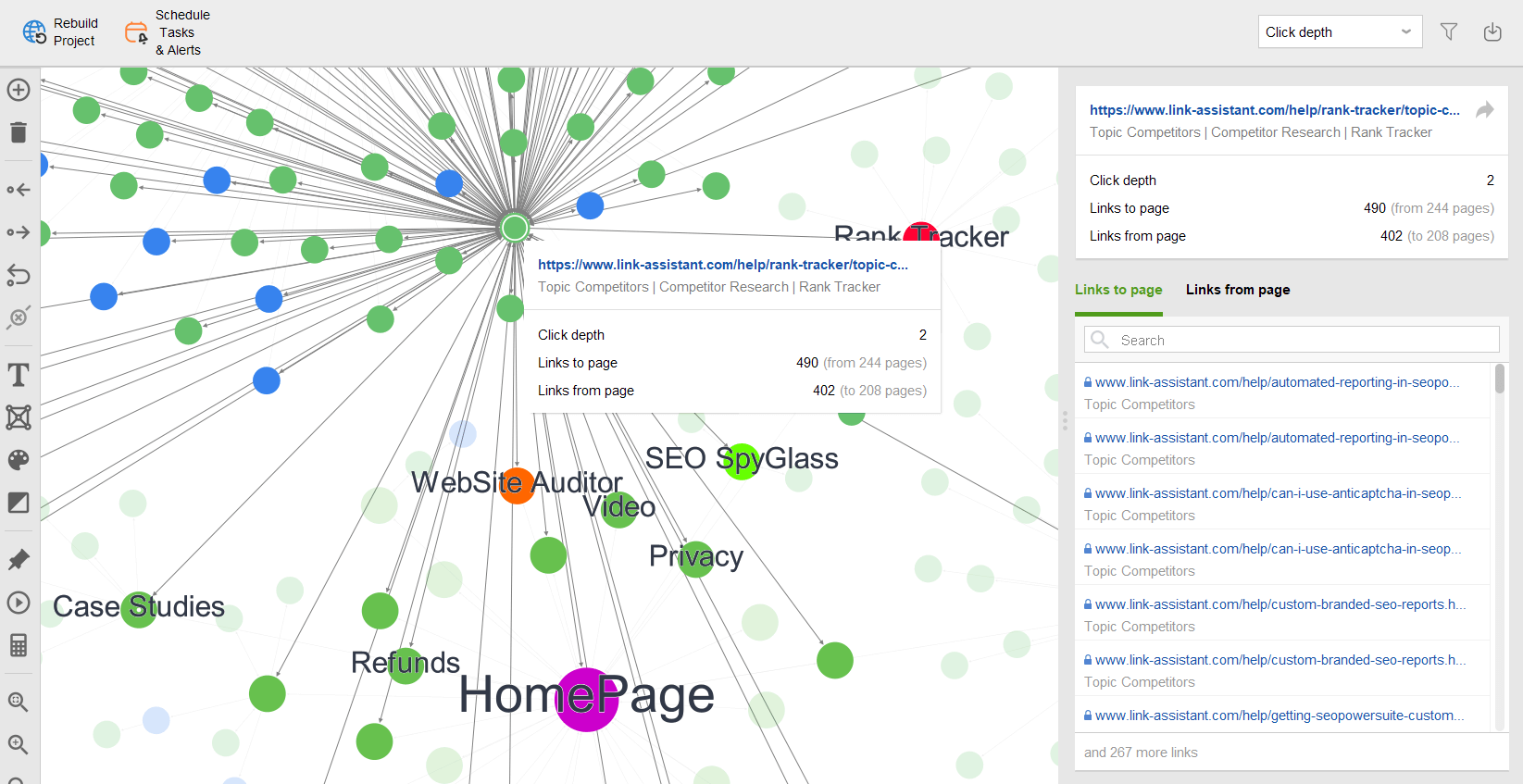Show outgoing links arrow icon
Viewport: 1523px width, 784px height.
[19, 232]
